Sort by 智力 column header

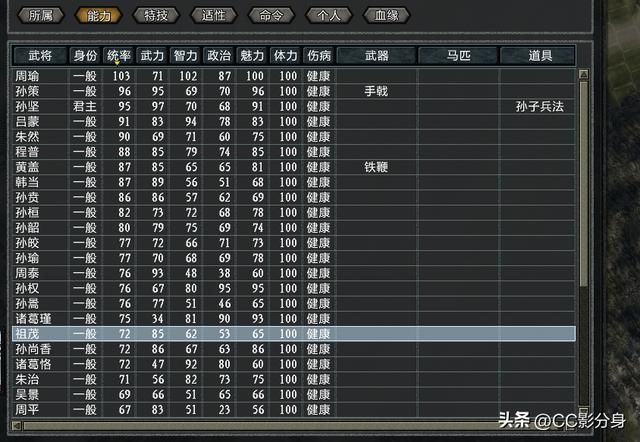coord(185,56)
